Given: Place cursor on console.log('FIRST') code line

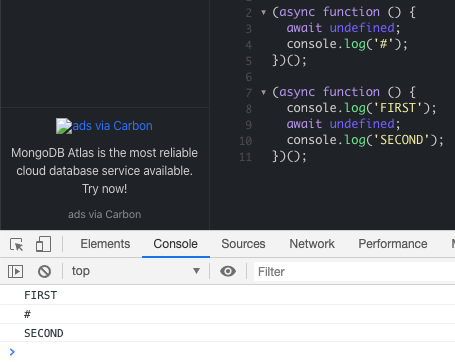Looking at the screenshot, I should click(x=361, y=108).
